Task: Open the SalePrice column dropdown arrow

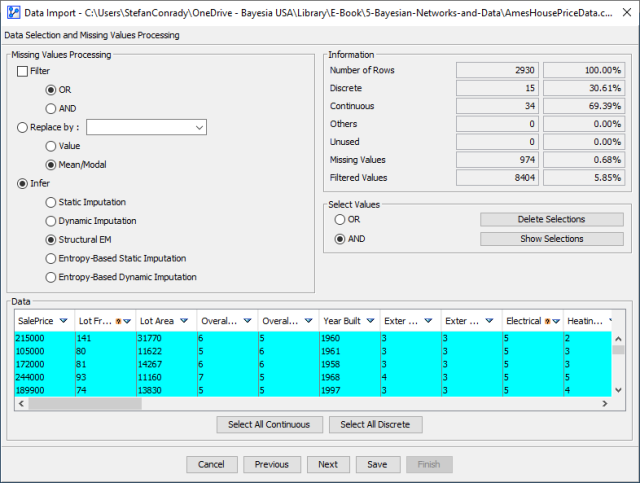Action: click(63, 321)
